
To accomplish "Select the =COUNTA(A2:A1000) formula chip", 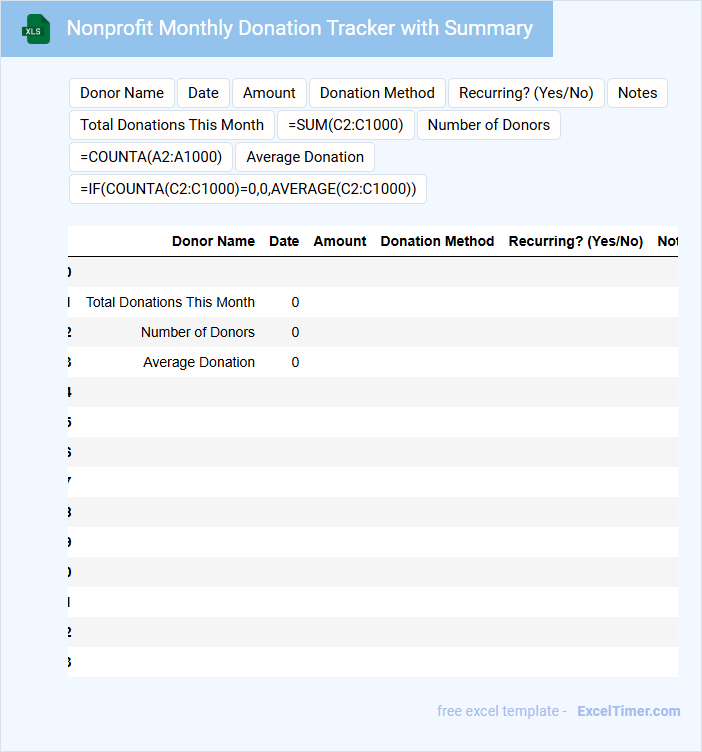I will click(151, 157).
